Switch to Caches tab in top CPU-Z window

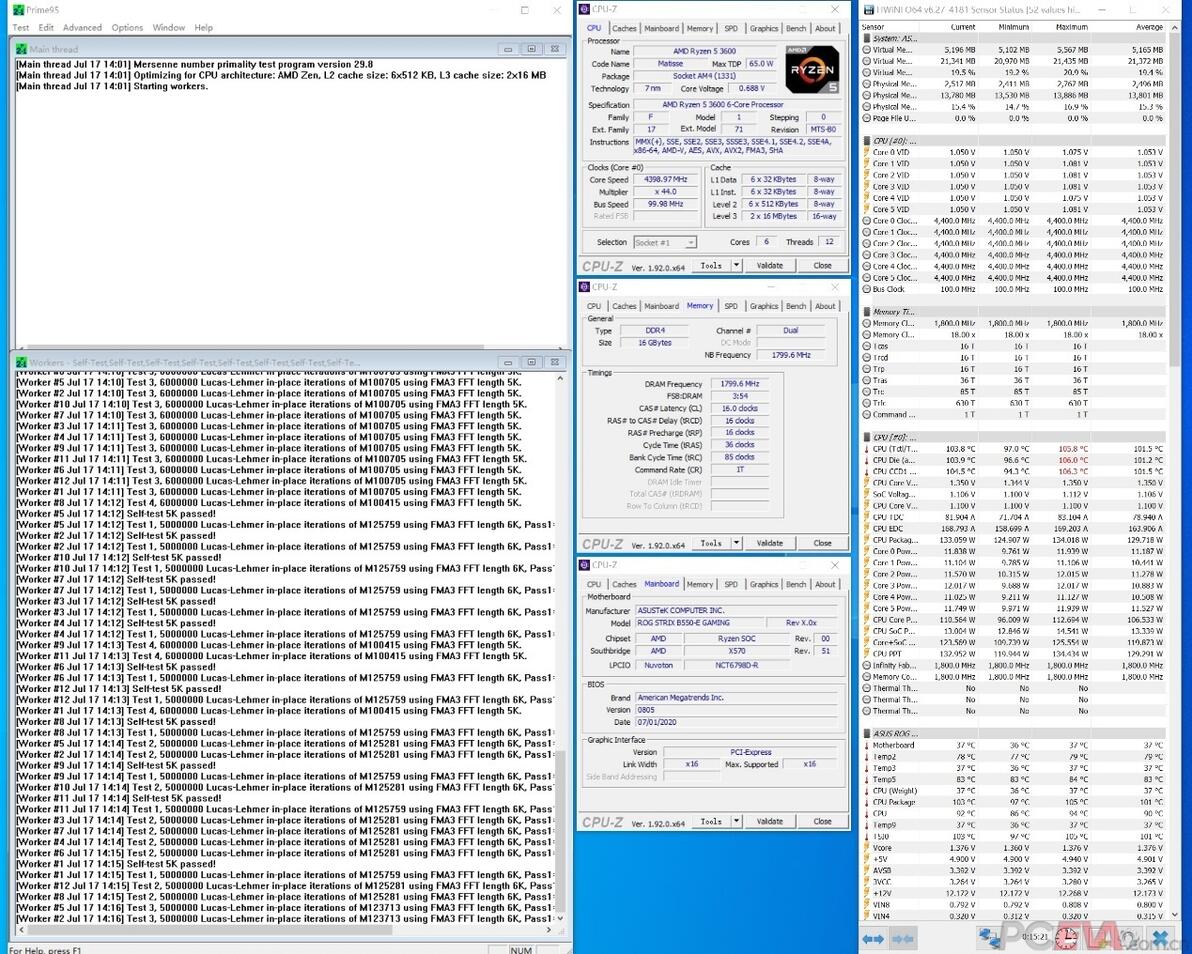pyautogui.click(x=624, y=28)
